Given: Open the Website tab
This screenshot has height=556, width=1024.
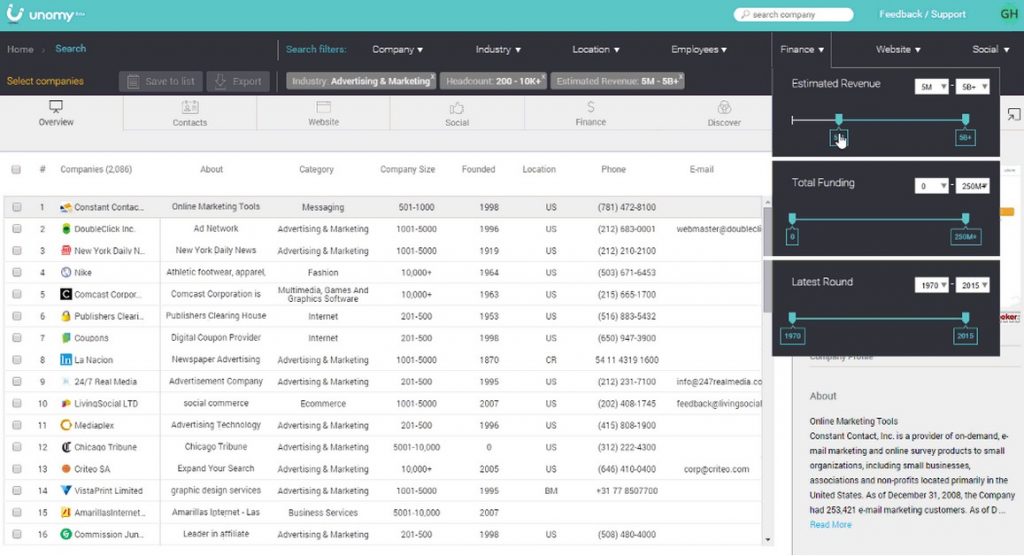Looking at the screenshot, I should point(323,114).
